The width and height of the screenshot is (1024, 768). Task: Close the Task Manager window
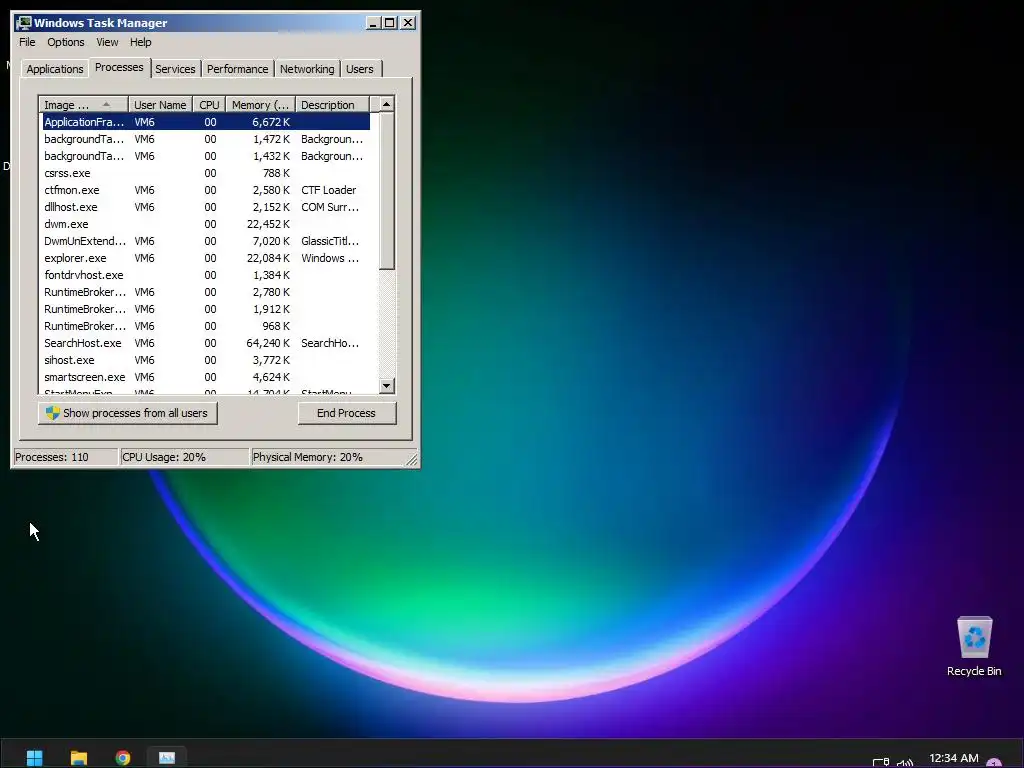pos(408,23)
